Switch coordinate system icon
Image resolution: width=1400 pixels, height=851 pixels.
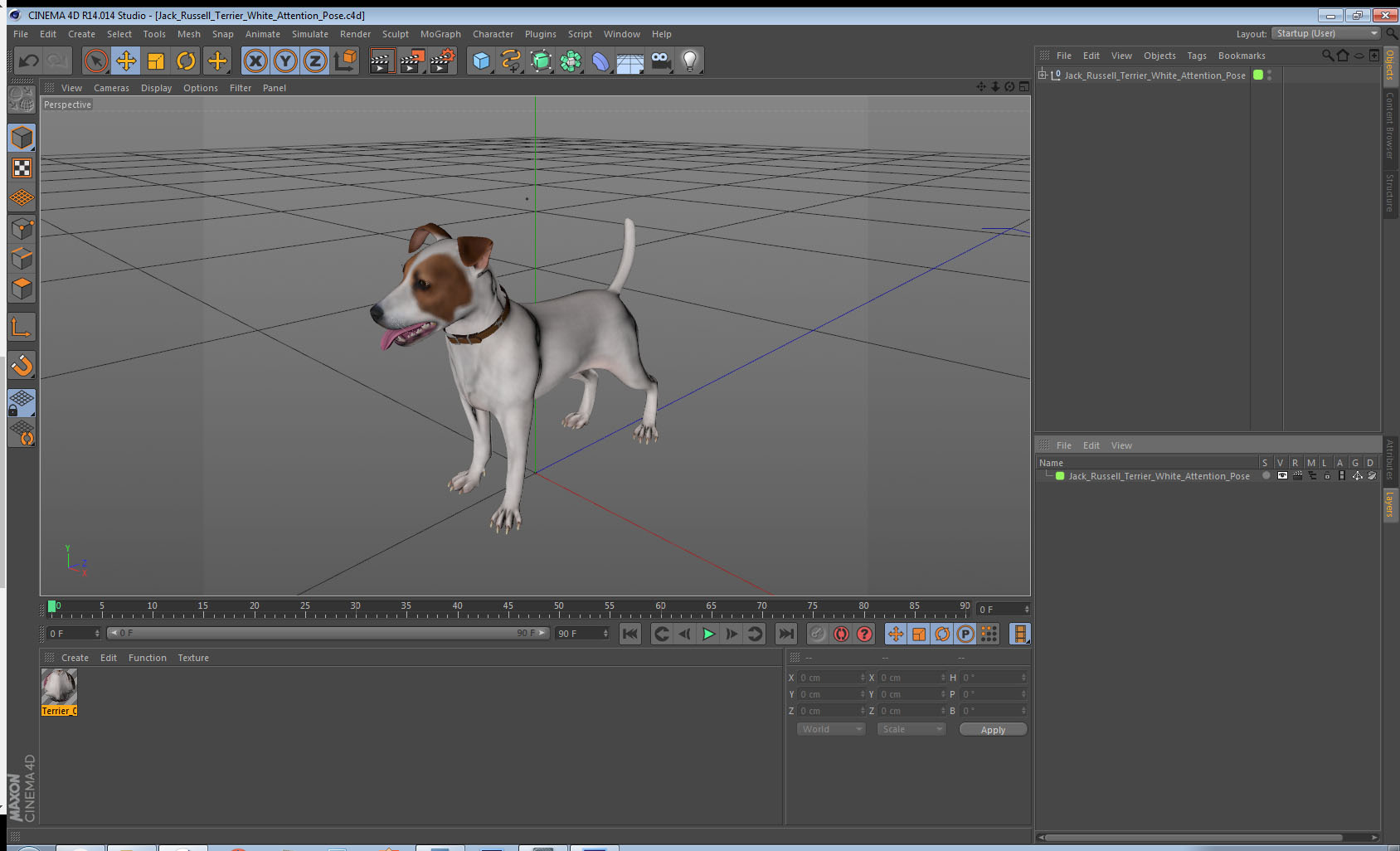(x=345, y=61)
